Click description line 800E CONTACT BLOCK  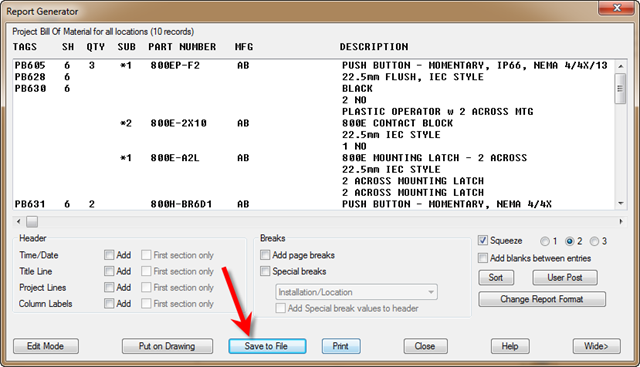(x=398, y=123)
